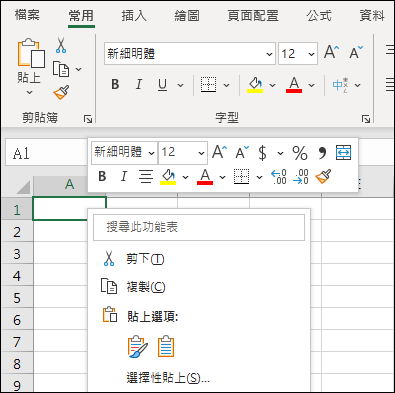This screenshot has width=395, height=393.
Task: Click the Name Box showing A1
Action: click(x=46, y=153)
